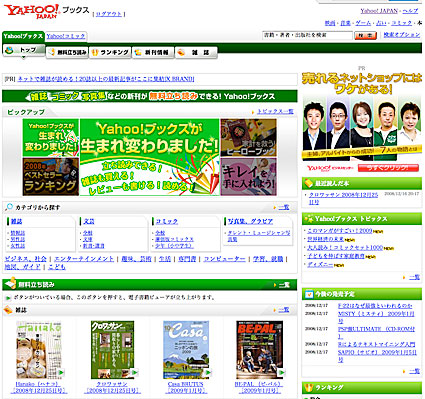Open the ランキング tab
This screenshot has height=399, width=425.
point(110,53)
